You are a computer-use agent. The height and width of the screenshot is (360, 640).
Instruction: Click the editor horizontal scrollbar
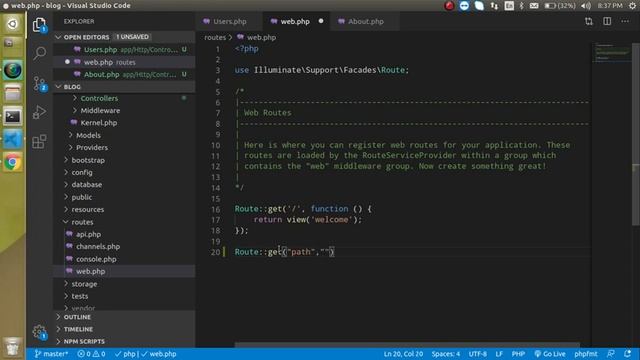[407, 345]
